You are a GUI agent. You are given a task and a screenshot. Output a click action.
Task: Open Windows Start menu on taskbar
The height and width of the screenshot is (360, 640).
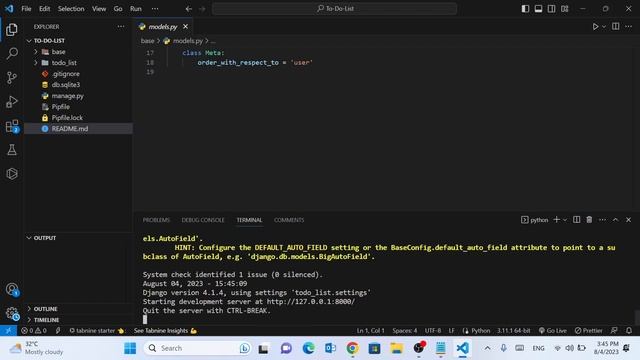[130, 348]
